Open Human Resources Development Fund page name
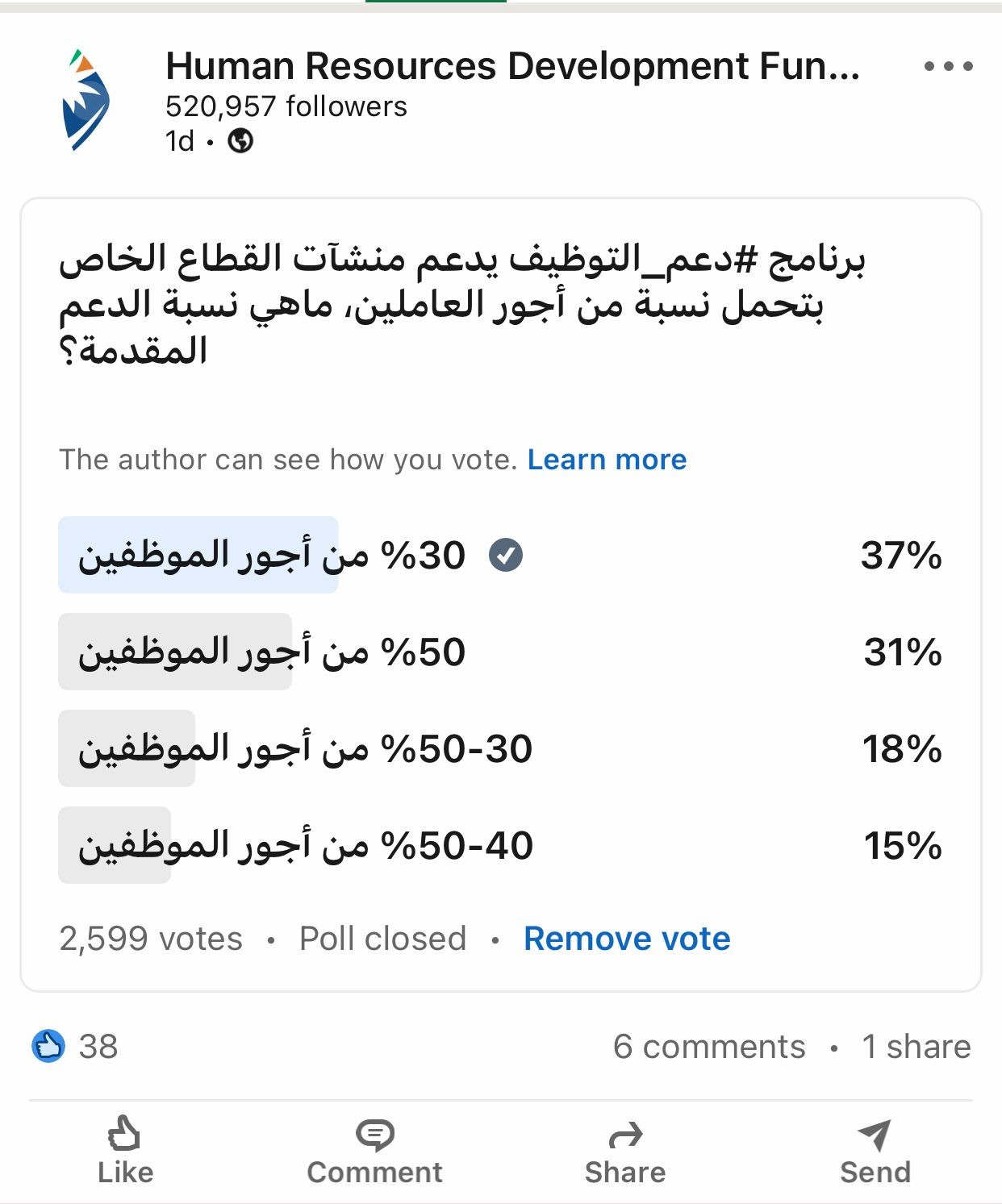 [x=512, y=66]
